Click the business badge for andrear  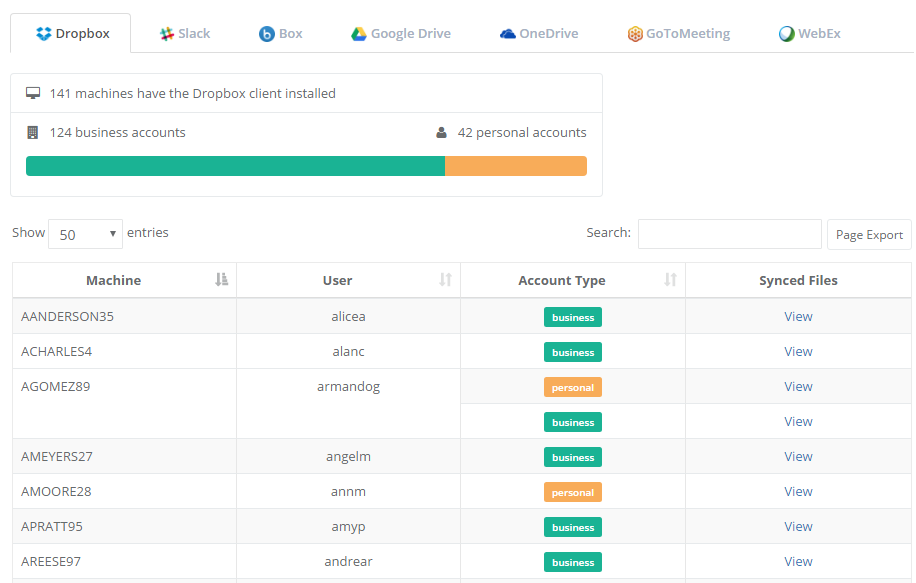click(x=572, y=563)
